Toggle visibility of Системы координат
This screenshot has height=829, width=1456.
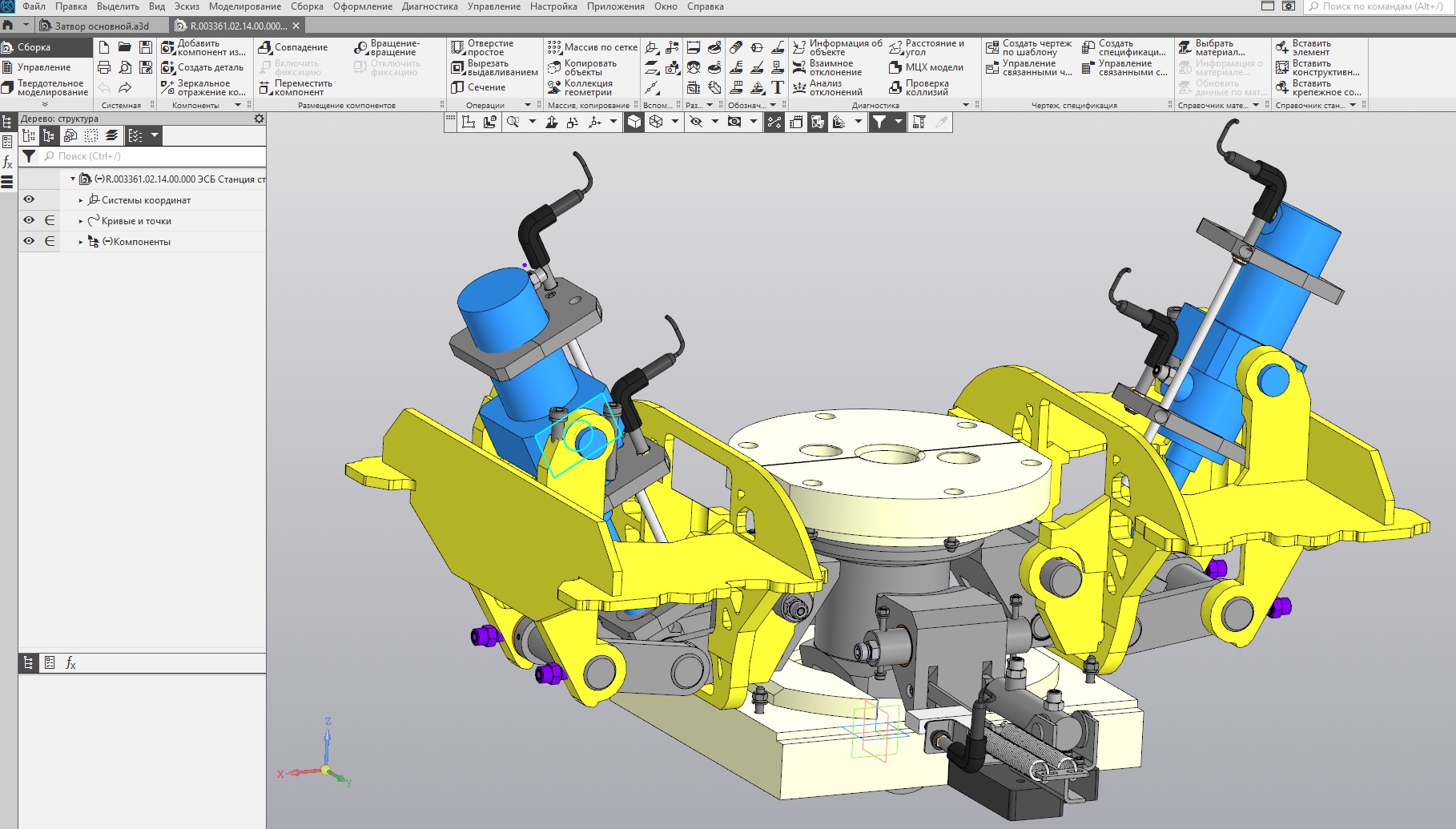(x=29, y=199)
